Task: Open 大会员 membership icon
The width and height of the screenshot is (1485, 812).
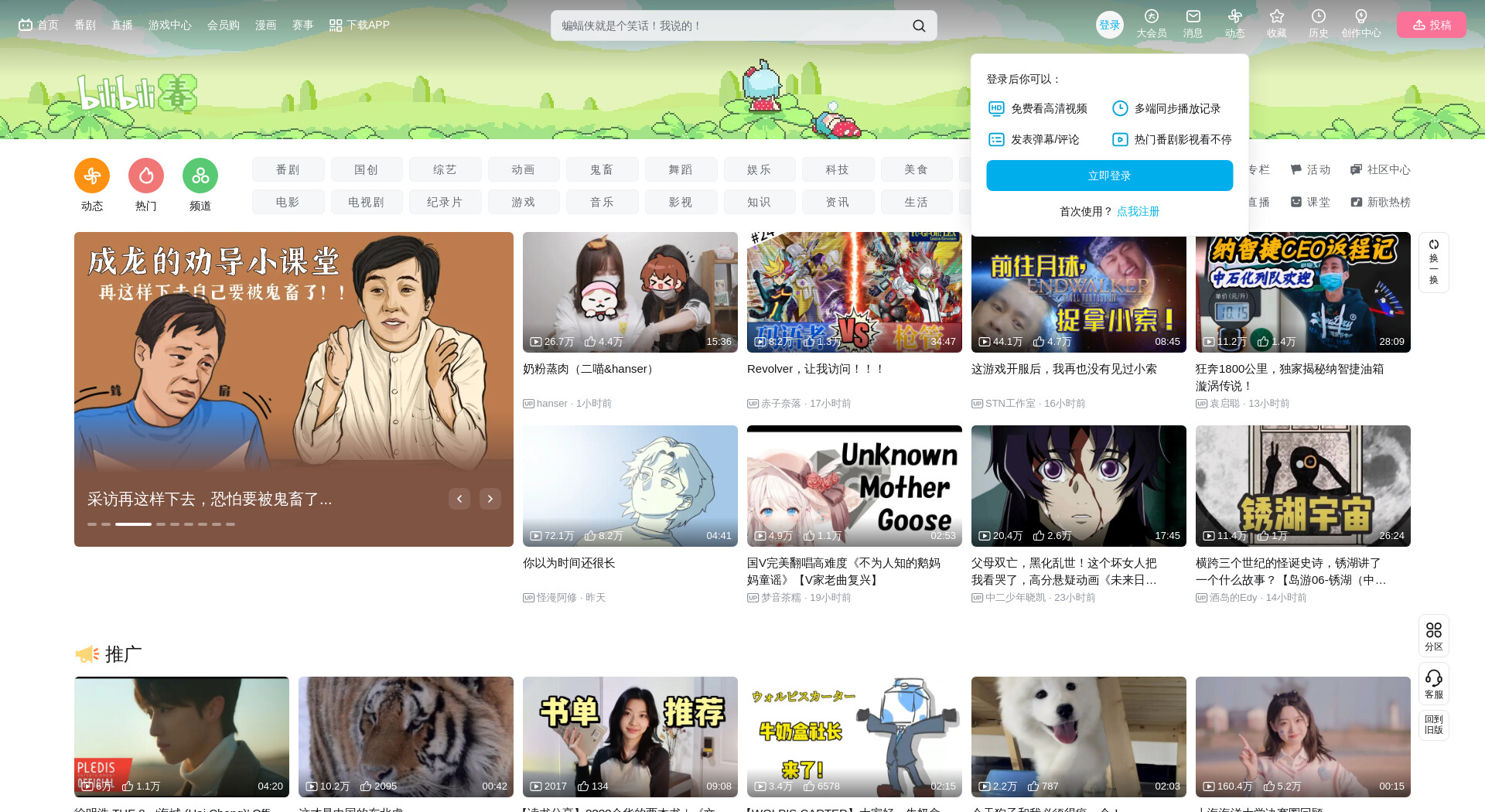Action: [1151, 24]
